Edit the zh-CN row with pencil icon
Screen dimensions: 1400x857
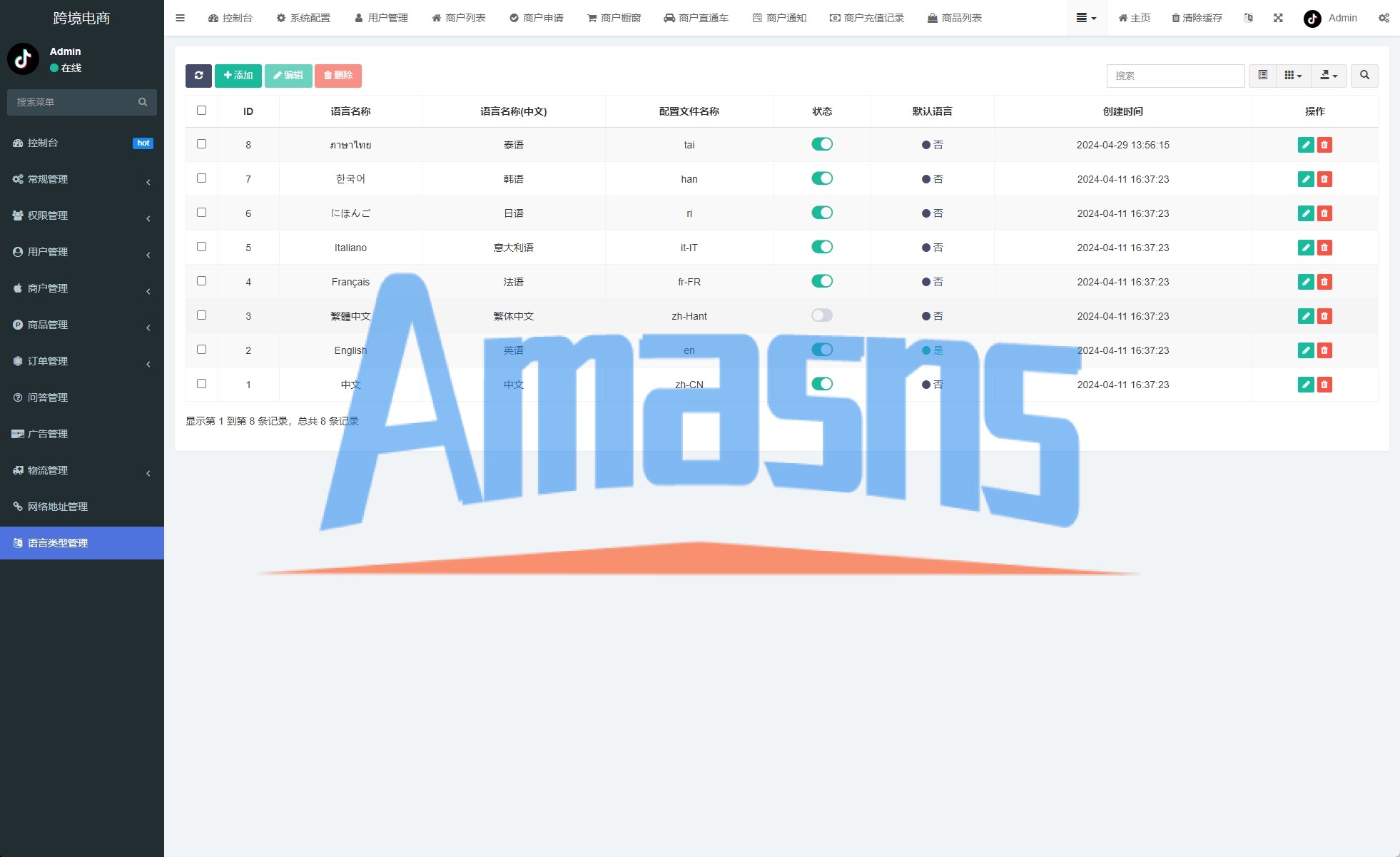[1306, 385]
